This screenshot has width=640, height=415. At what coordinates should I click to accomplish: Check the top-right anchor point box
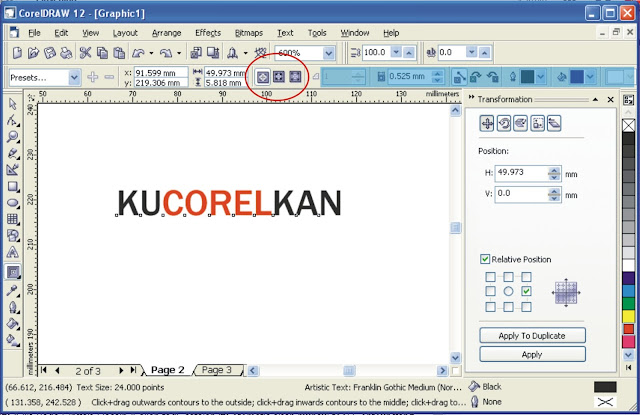(x=526, y=277)
